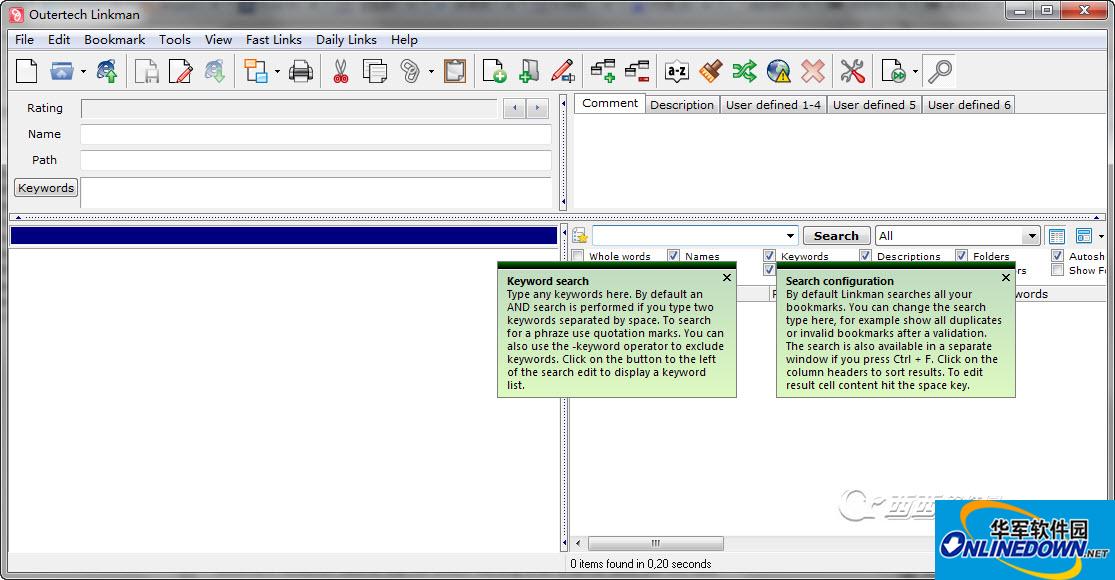The height and width of the screenshot is (580, 1115).
Task: Create a new blank database
Action: click(26, 71)
